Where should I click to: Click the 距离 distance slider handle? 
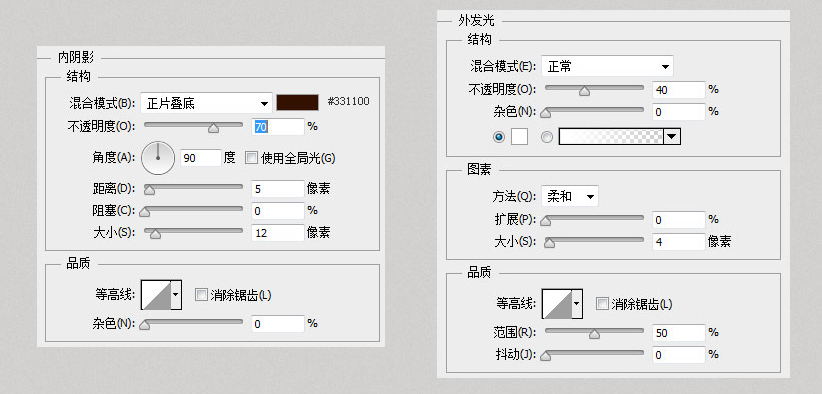tap(149, 190)
